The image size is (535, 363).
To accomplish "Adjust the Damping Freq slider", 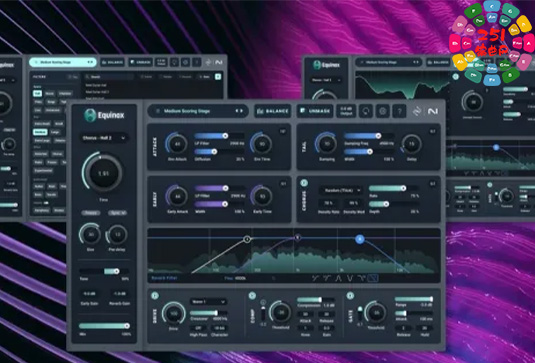I will coord(369,136).
